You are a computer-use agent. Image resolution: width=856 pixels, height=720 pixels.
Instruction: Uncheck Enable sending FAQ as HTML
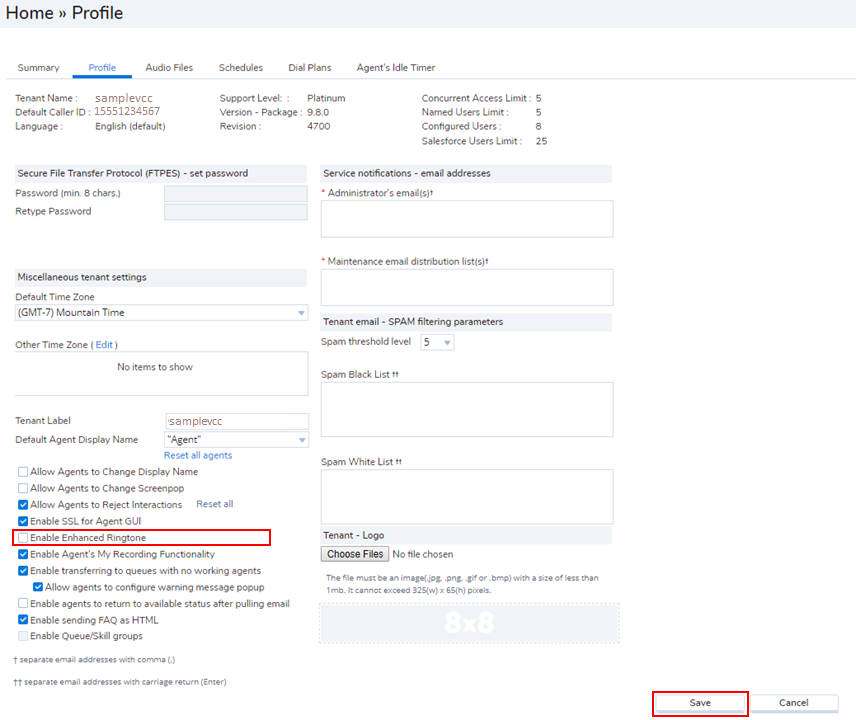23,620
